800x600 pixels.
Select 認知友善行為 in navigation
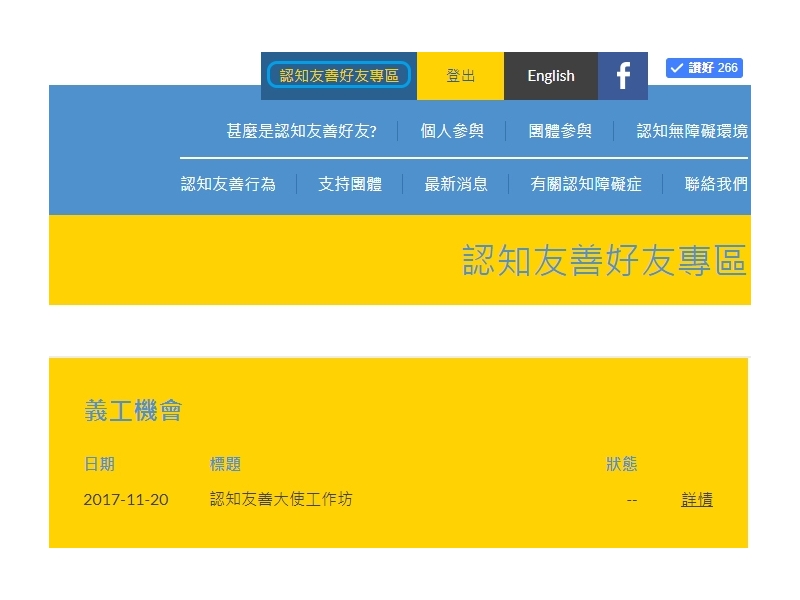point(228,184)
